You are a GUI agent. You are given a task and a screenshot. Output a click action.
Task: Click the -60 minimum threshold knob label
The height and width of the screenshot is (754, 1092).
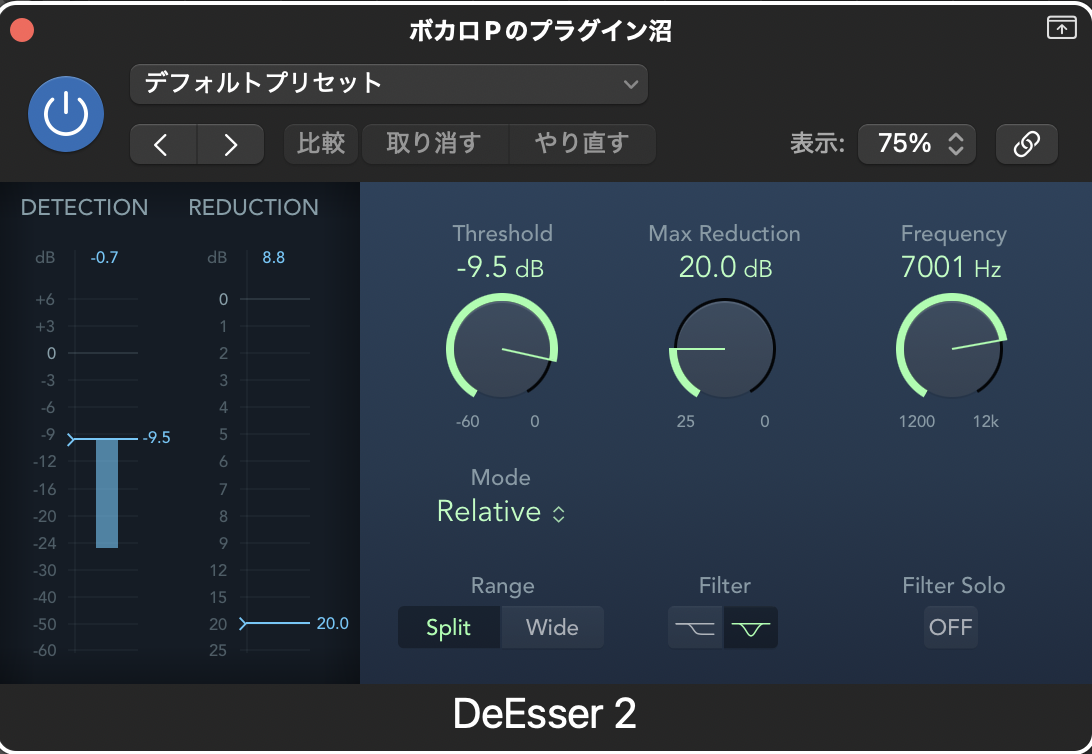tap(467, 421)
